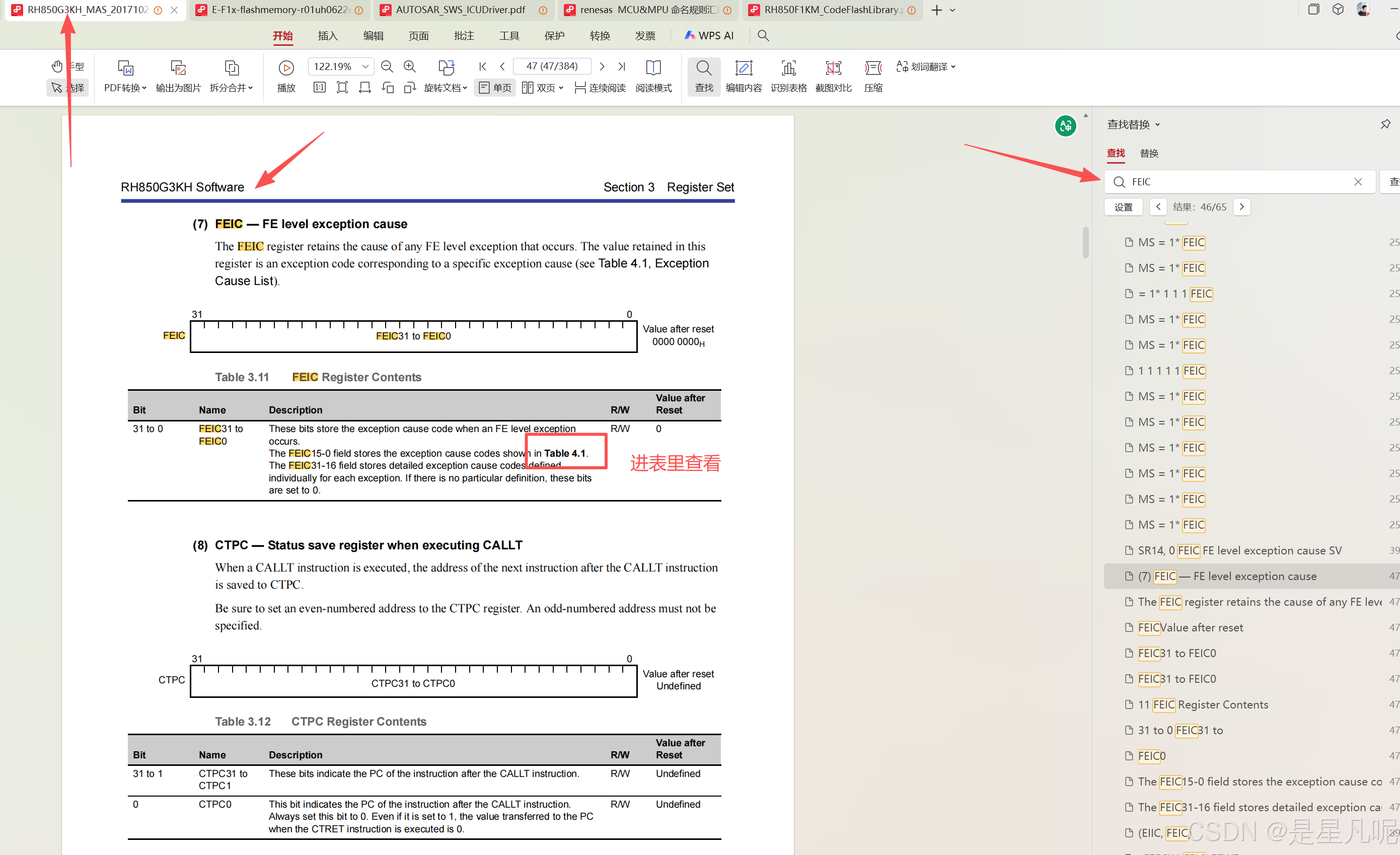Viewport: 1400px width, 855px height.
Task: Open the Insert ribbon tab
Action: coord(328,36)
